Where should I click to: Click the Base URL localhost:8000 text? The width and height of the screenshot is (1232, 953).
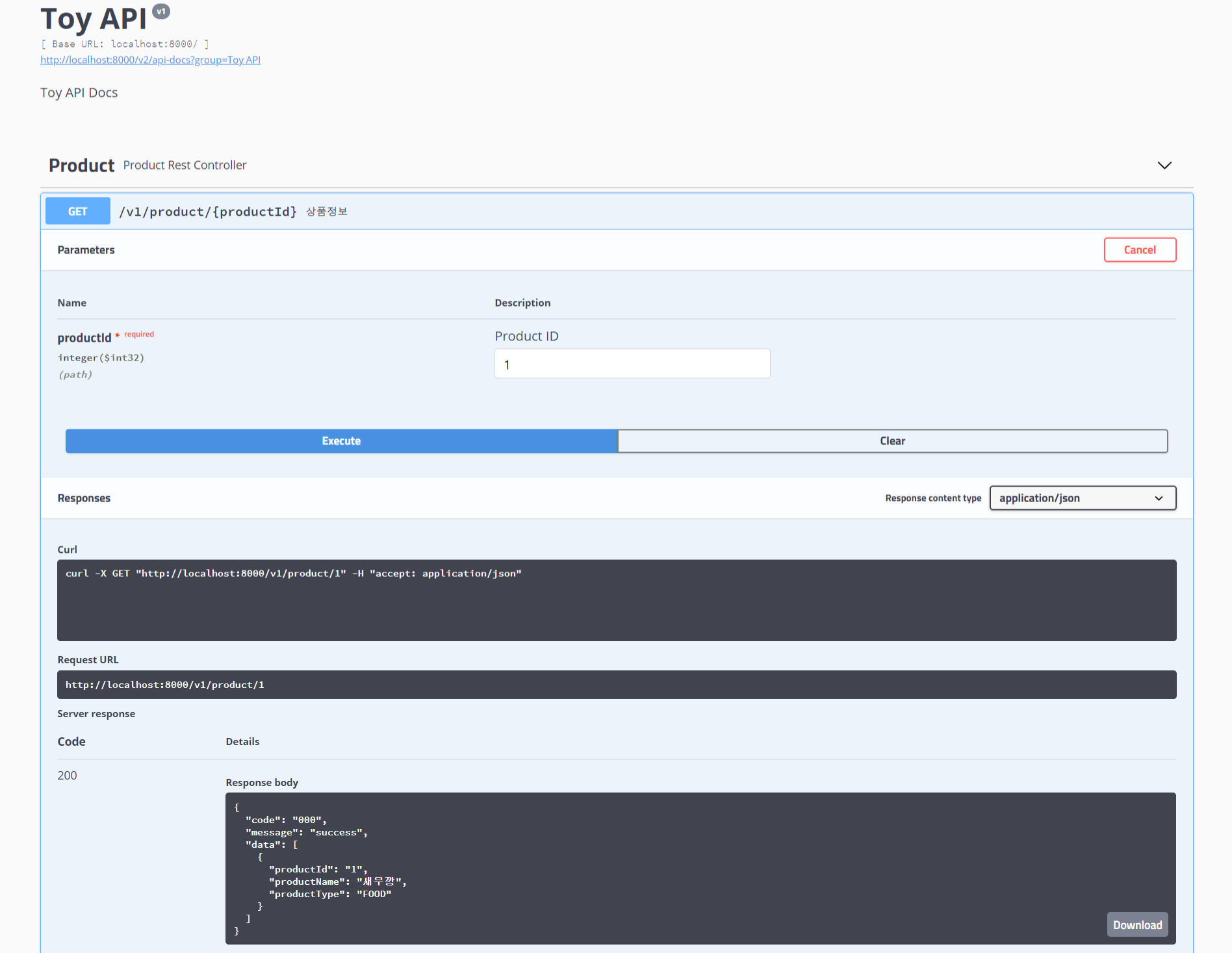[125, 44]
